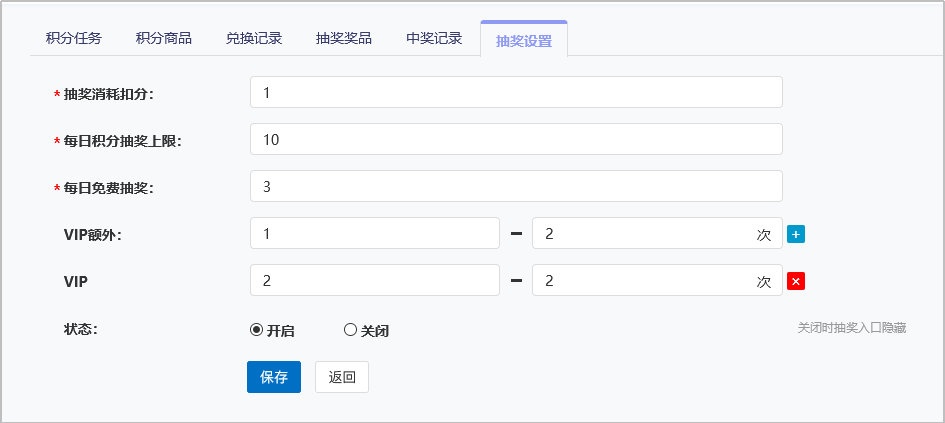Click the 开启 radio label text
The image size is (945, 423).
(x=281, y=331)
